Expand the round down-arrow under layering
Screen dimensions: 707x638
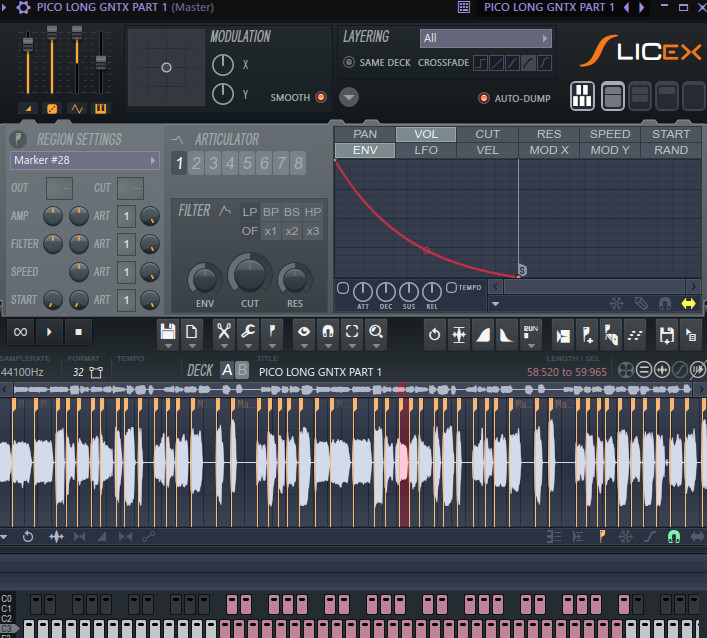(x=349, y=97)
